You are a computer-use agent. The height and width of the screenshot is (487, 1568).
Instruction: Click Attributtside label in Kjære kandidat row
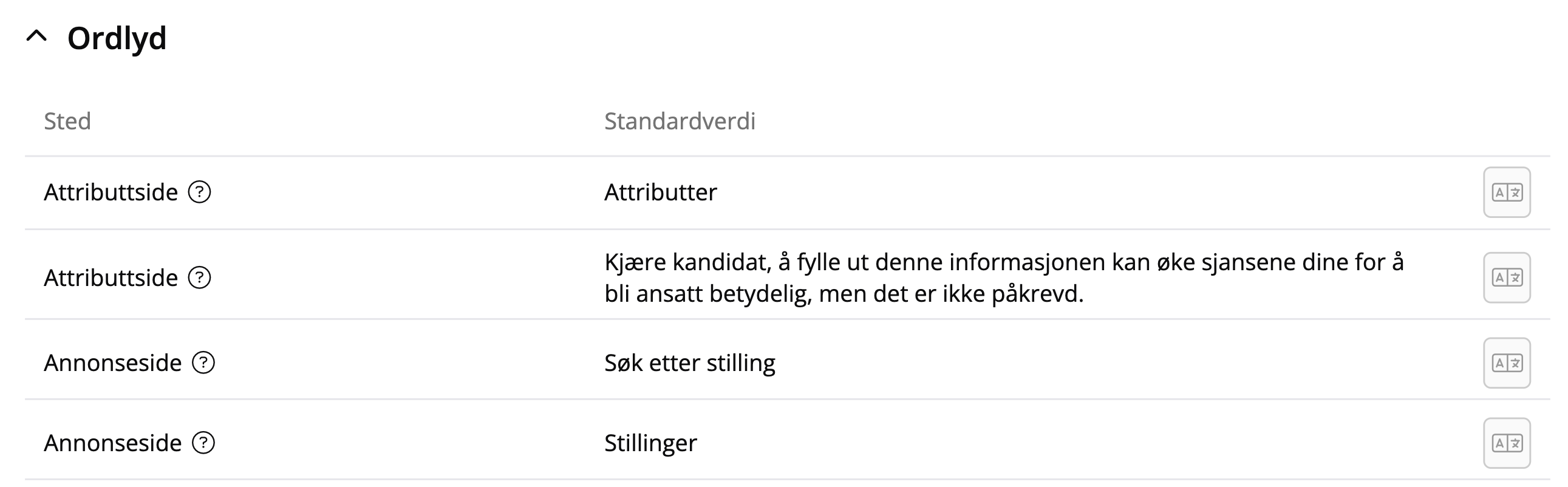coord(111,278)
